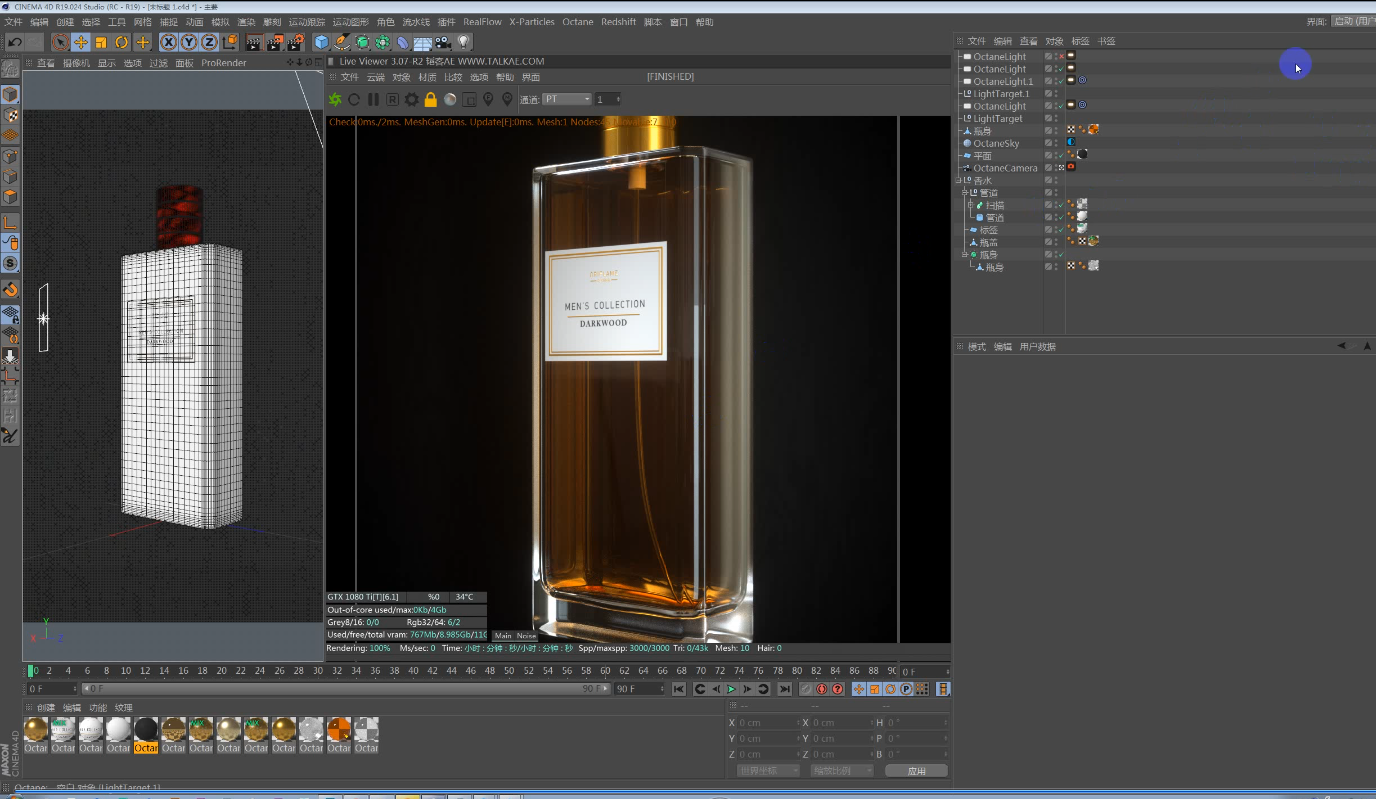Open the PT channel dropdown
This screenshot has height=799, width=1376.
[567, 99]
